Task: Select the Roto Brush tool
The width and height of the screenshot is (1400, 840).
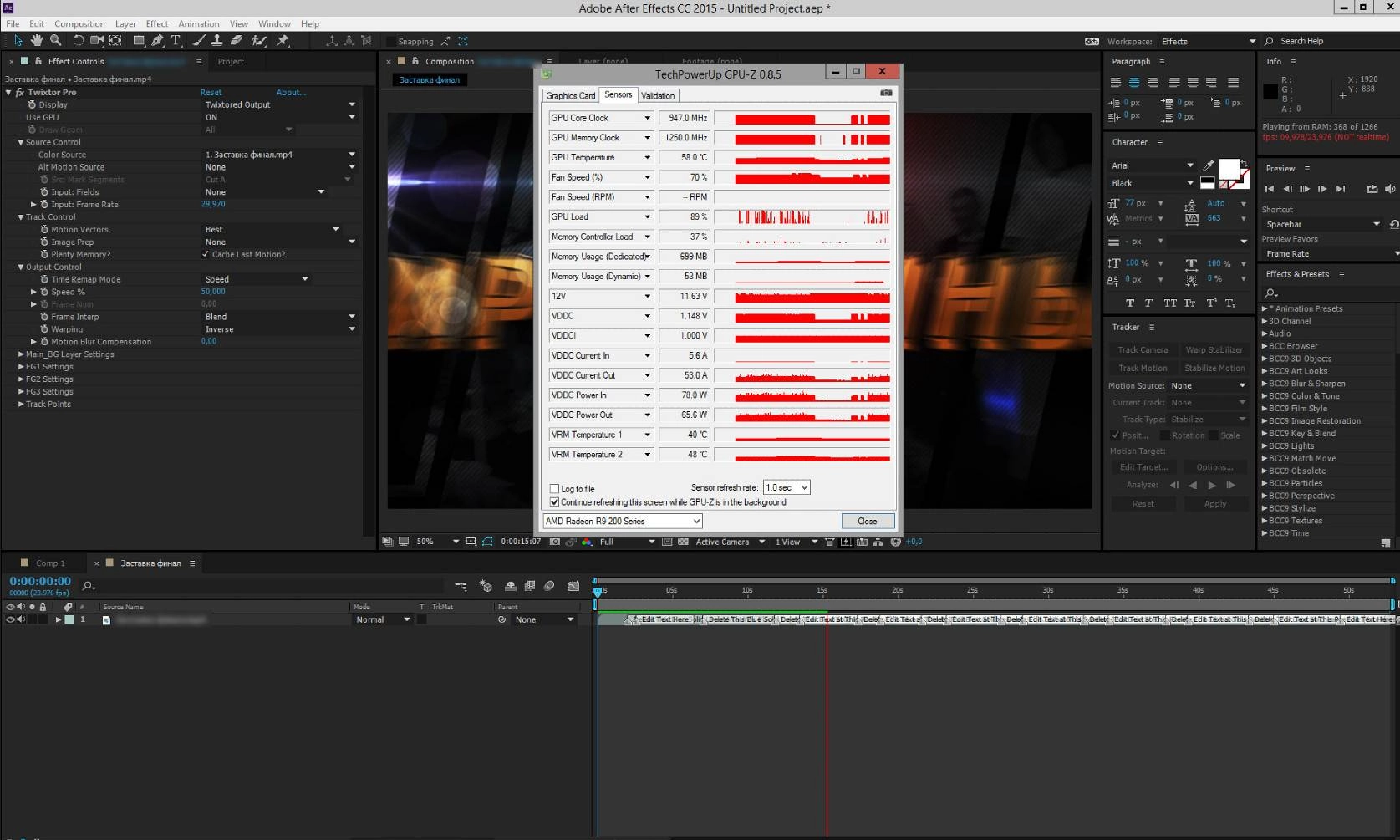Action: 259,40
